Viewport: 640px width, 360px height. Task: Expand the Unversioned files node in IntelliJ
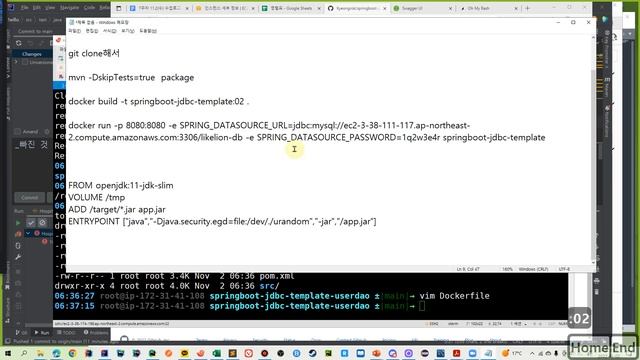tap(16, 62)
